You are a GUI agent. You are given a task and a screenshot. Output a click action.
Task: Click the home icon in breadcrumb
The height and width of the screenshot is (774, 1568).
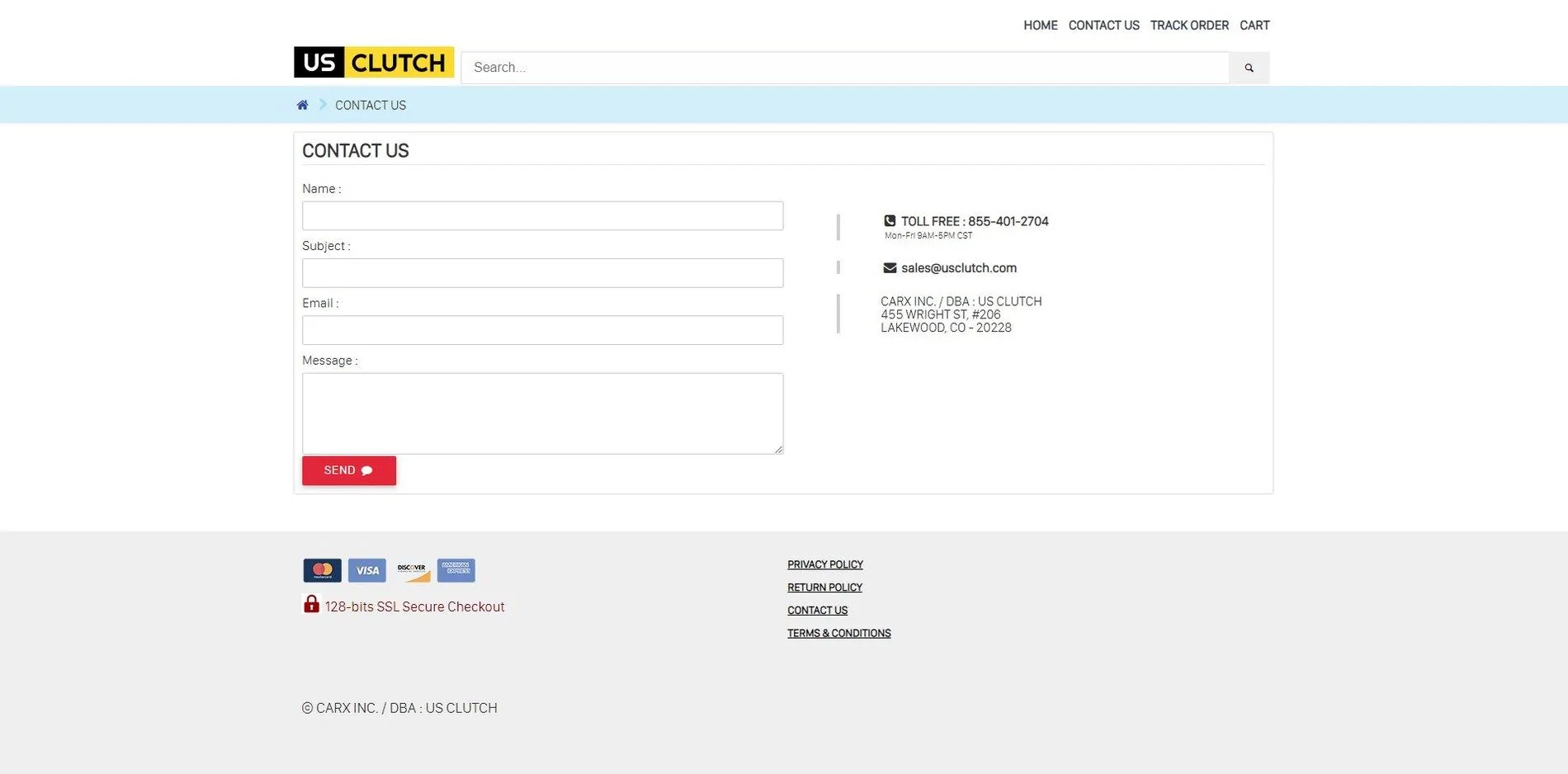pos(302,105)
